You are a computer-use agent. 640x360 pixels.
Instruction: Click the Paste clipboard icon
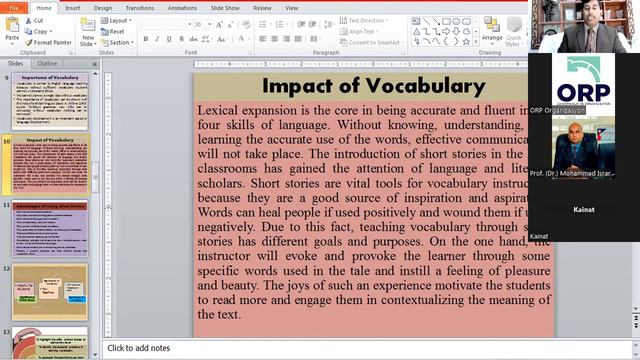coord(12,25)
